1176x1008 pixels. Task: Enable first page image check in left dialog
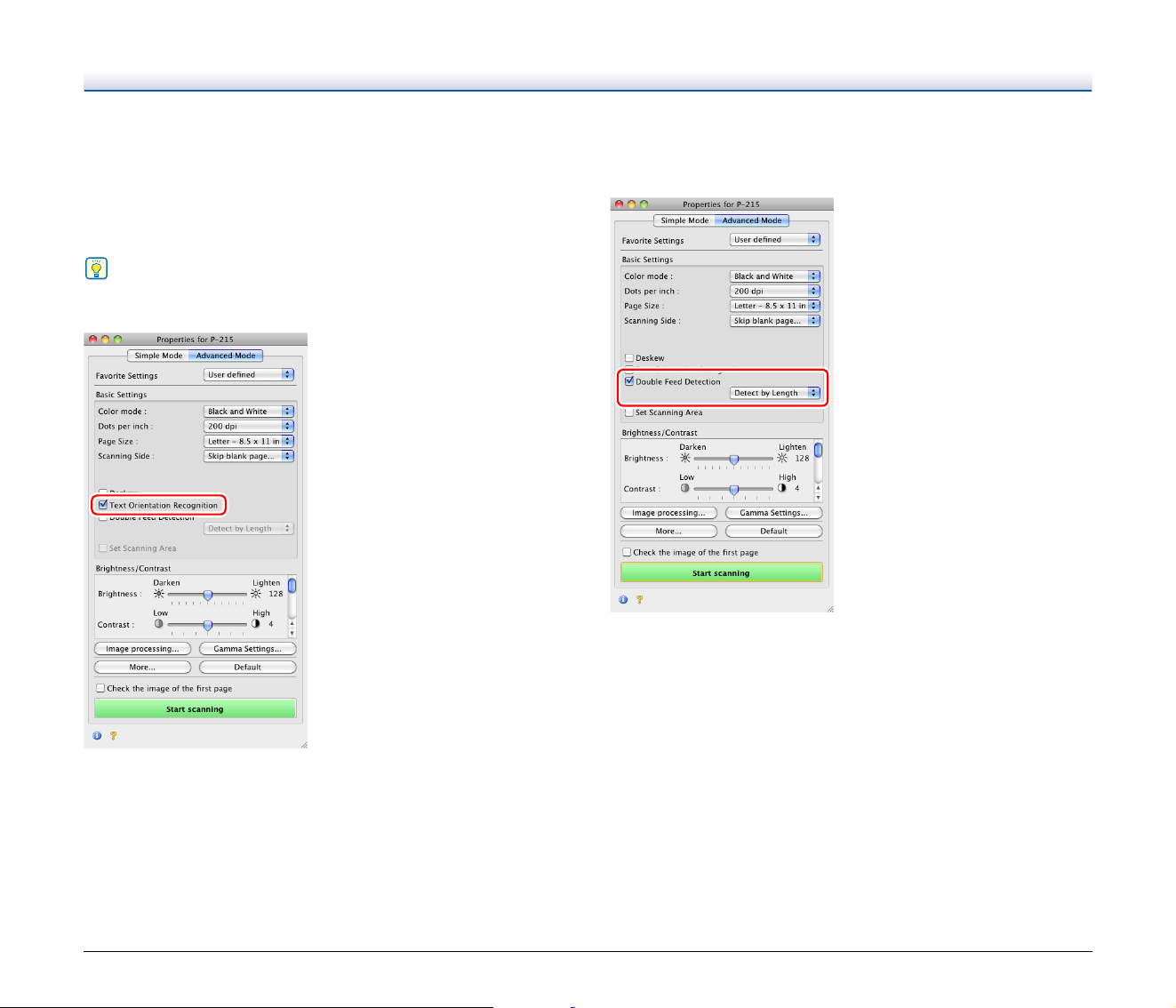pyautogui.click(x=100, y=688)
